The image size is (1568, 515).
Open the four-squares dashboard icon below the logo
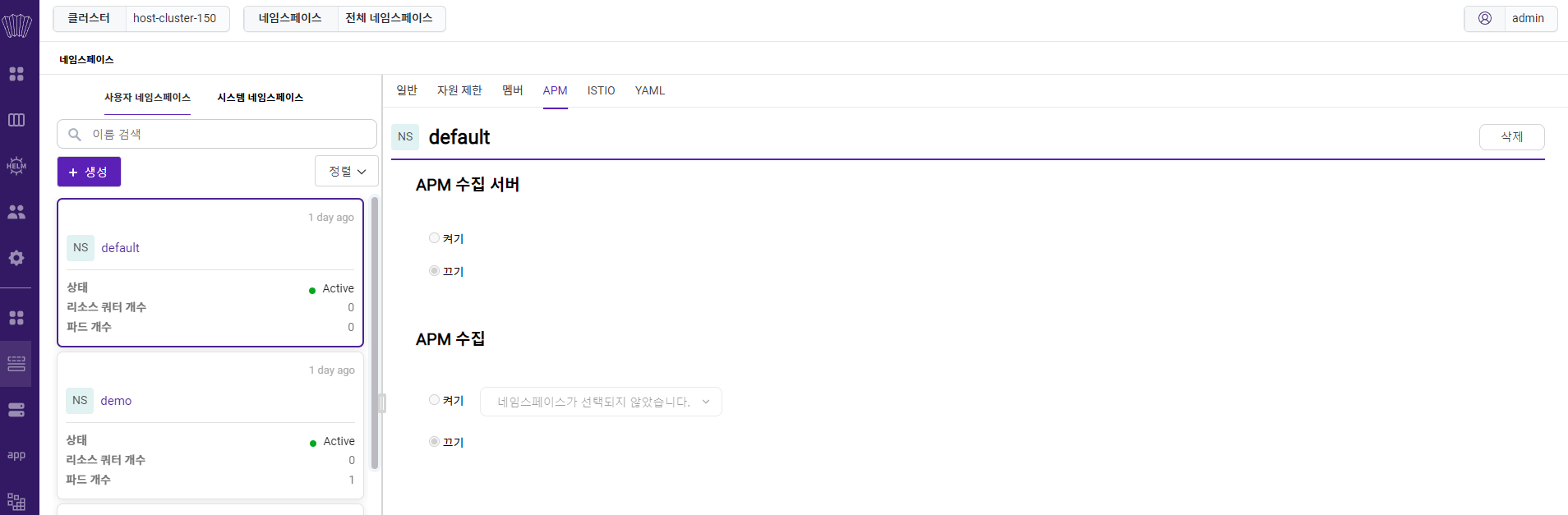16,74
